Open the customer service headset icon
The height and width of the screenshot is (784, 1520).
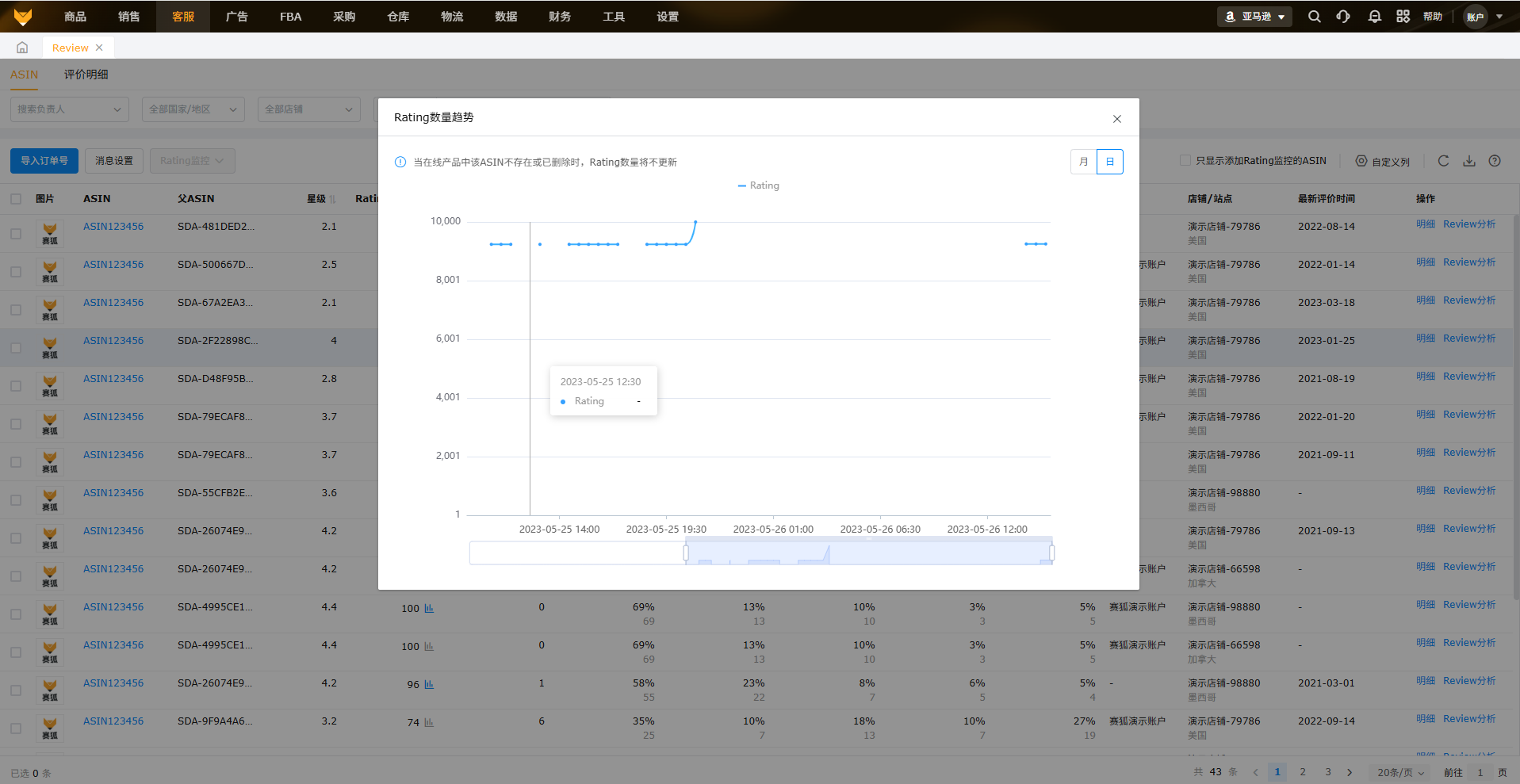pos(1343,17)
